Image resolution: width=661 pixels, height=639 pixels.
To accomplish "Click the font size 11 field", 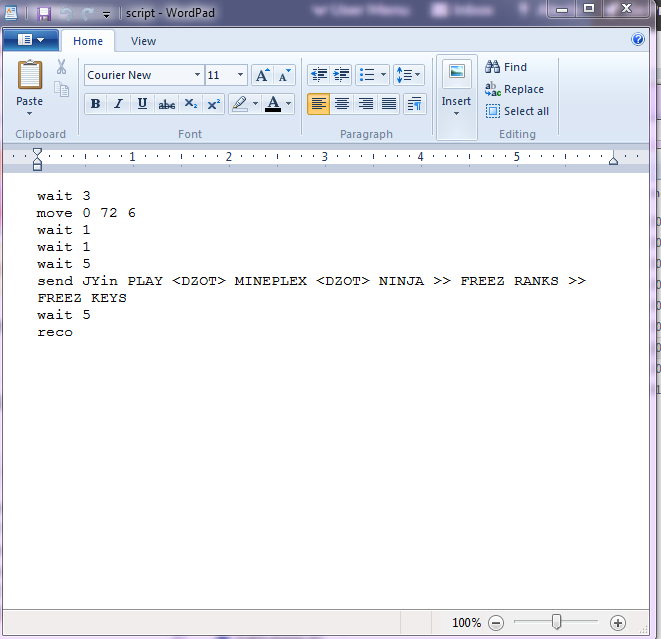I will pos(220,75).
